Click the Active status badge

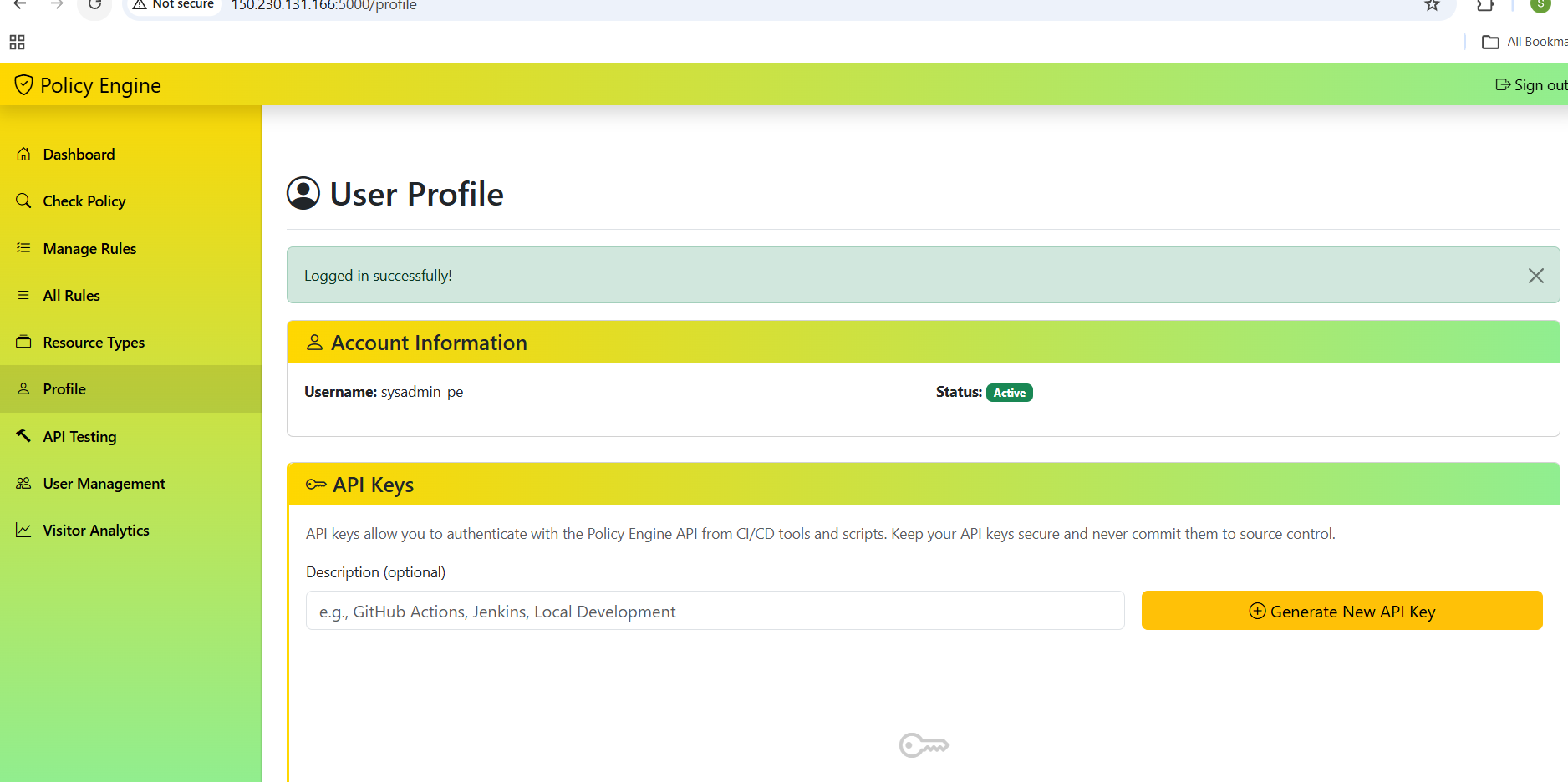tap(1009, 392)
